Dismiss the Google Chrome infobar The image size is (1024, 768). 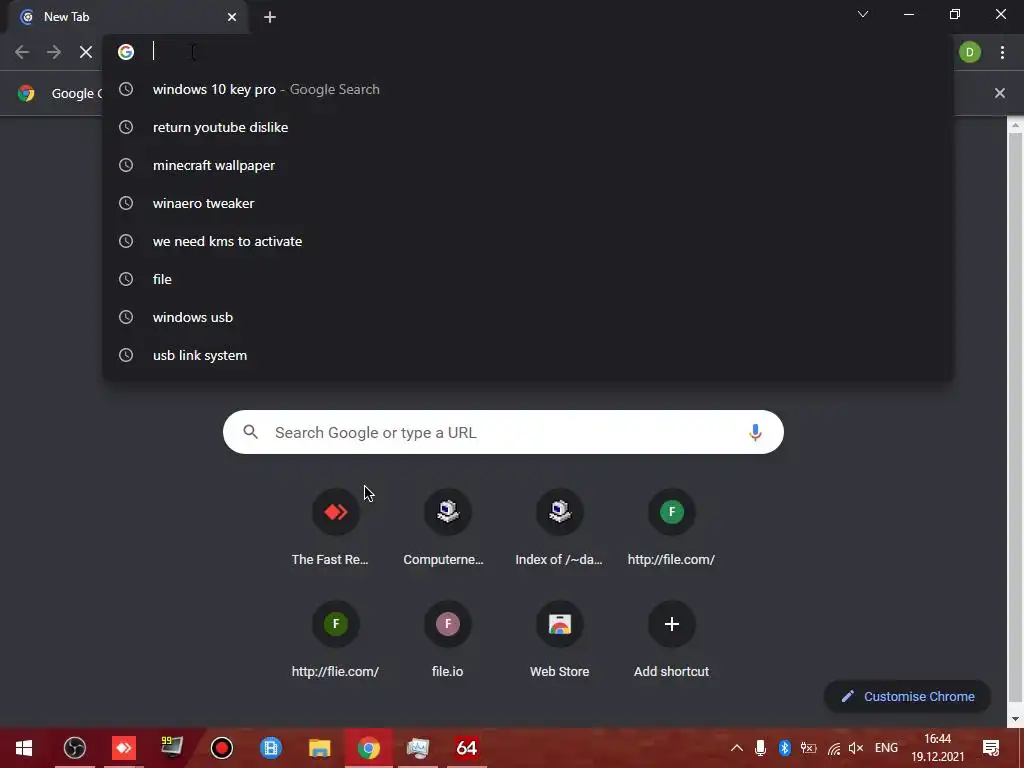click(x=999, y=93)
